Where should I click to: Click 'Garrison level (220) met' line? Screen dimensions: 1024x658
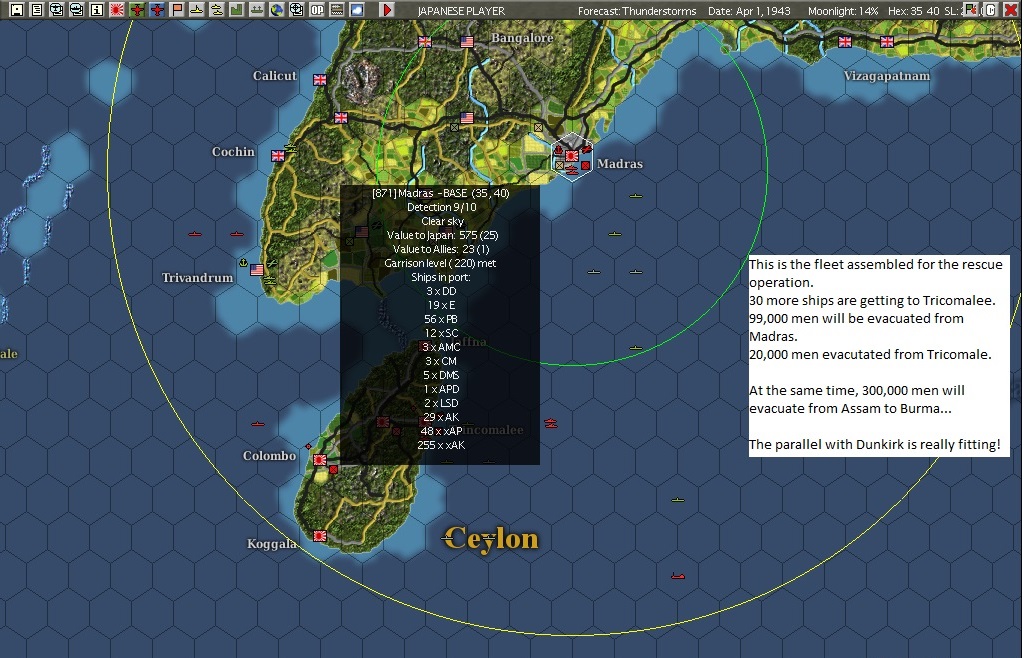440,263
